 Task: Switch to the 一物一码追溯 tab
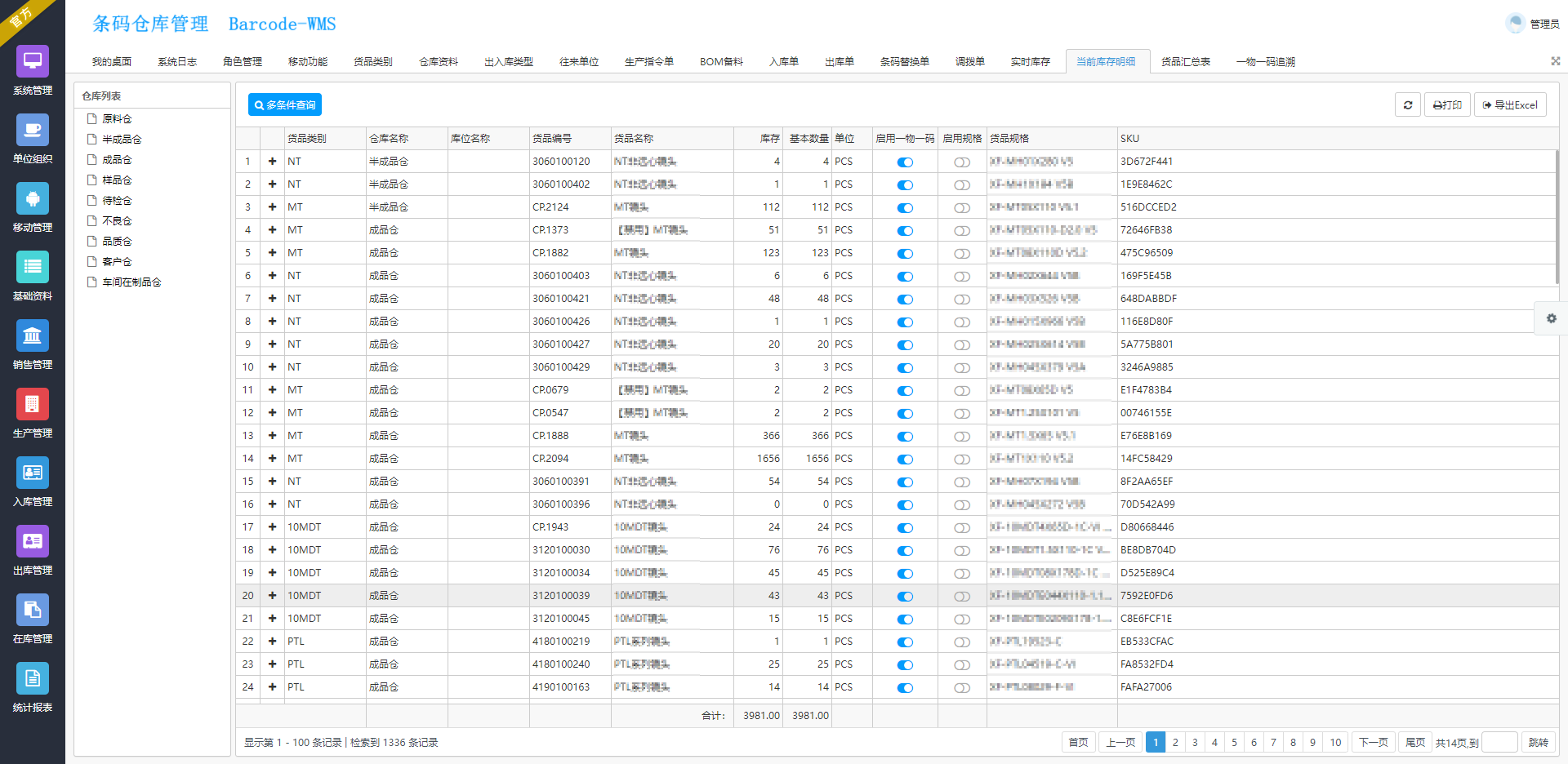pyautogui.click(x=1266, y=62)
